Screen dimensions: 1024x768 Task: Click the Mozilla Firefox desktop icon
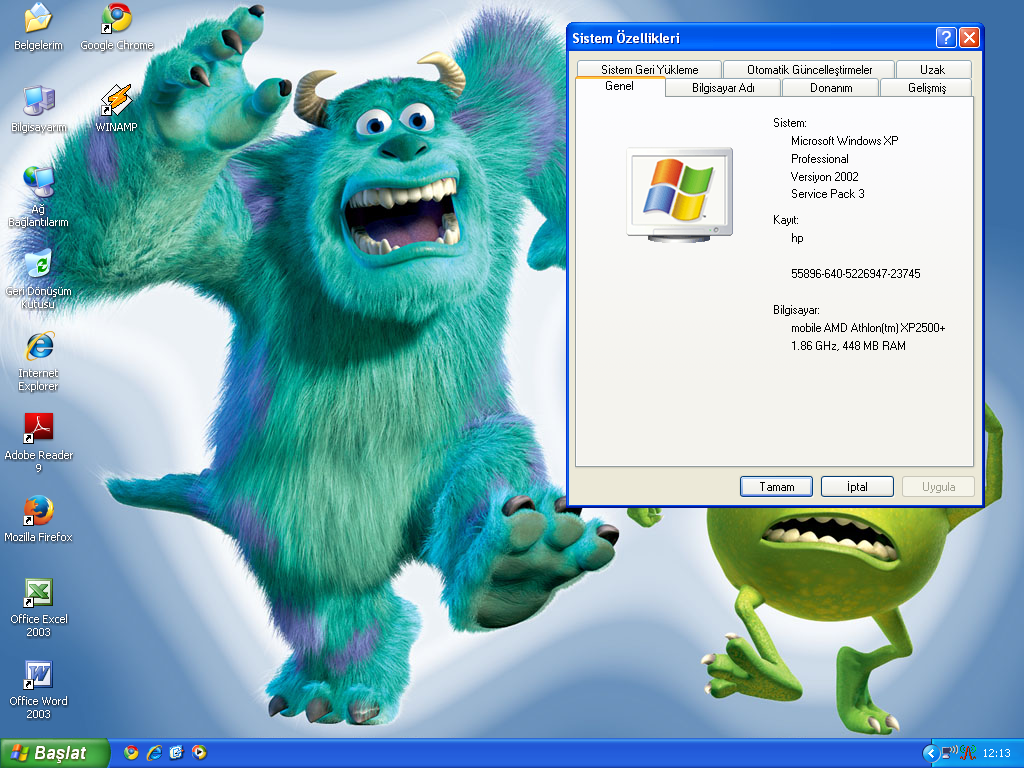point(38,512)
